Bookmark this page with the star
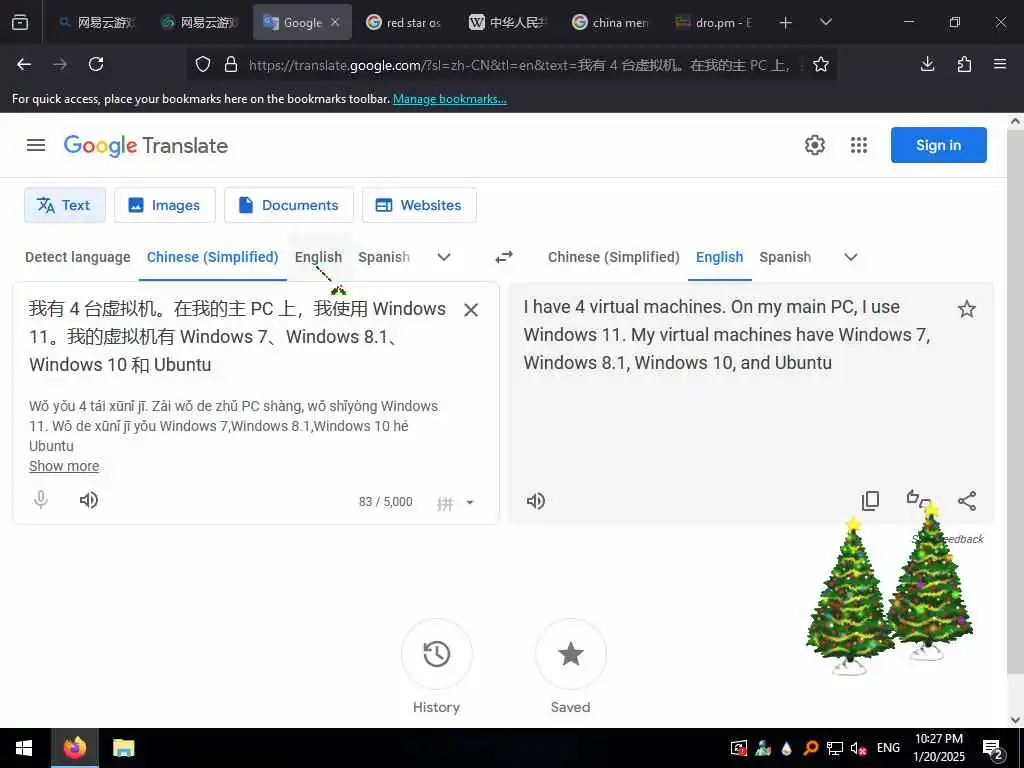This screenshot has height=768, width=1024. (x=821, y=64)
